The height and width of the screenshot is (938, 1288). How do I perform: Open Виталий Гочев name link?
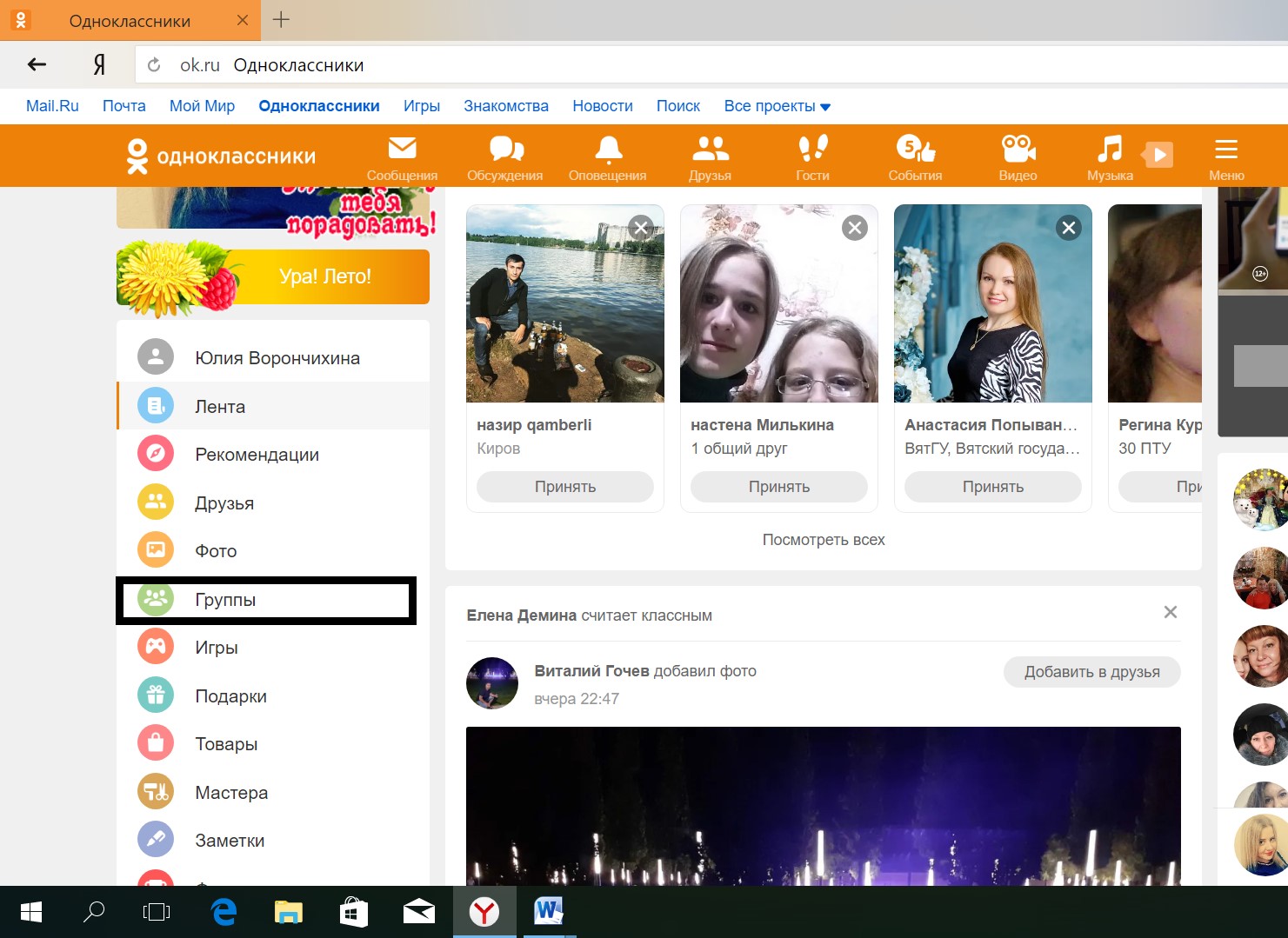592,671
